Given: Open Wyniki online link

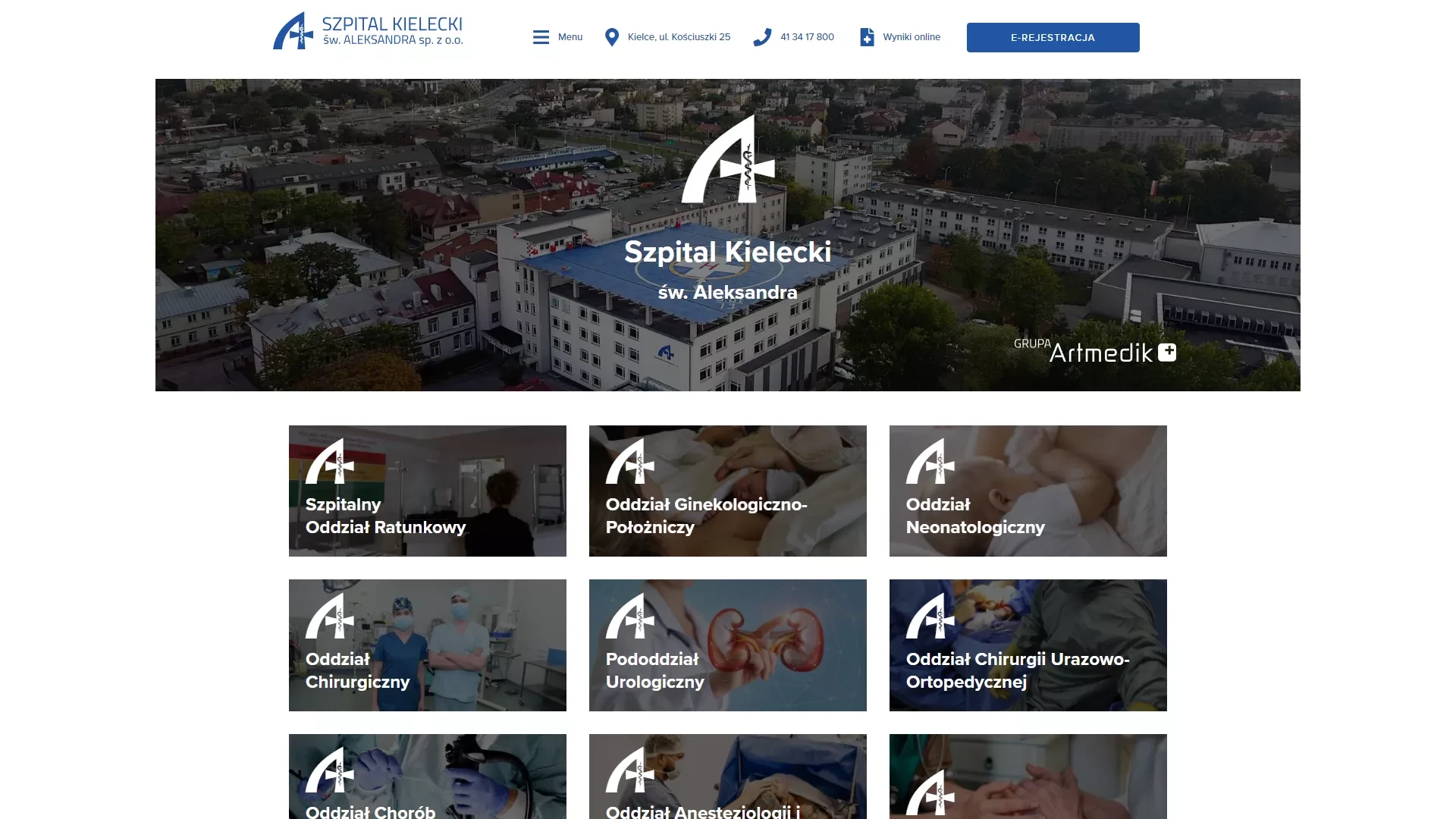Looking at the screenshot, I should point(912,37).
